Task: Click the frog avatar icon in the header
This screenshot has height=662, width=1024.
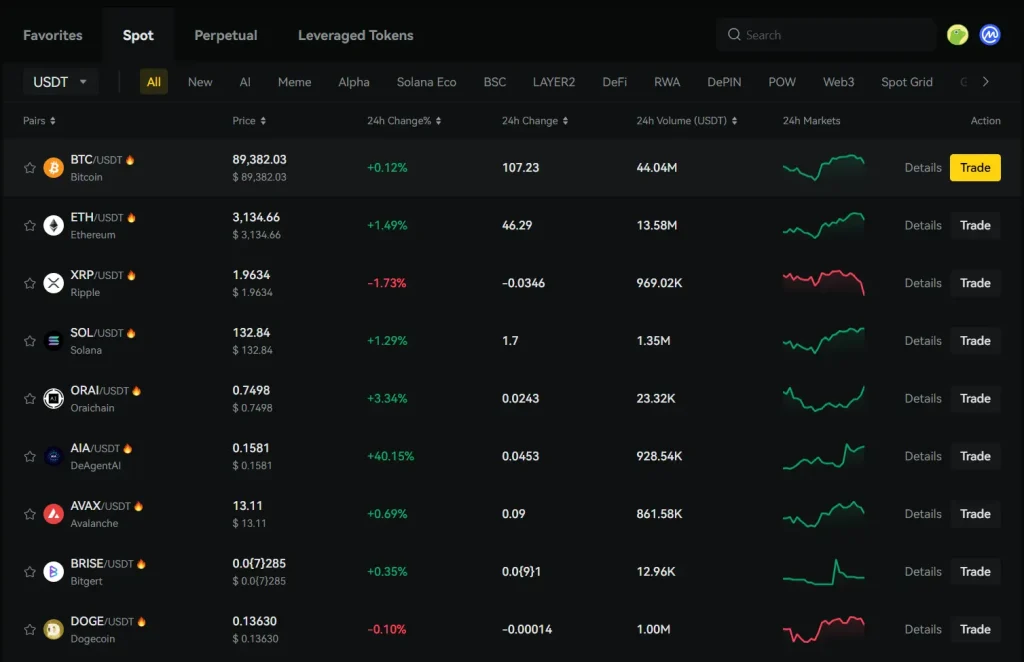Action: (x=957, y=34)
